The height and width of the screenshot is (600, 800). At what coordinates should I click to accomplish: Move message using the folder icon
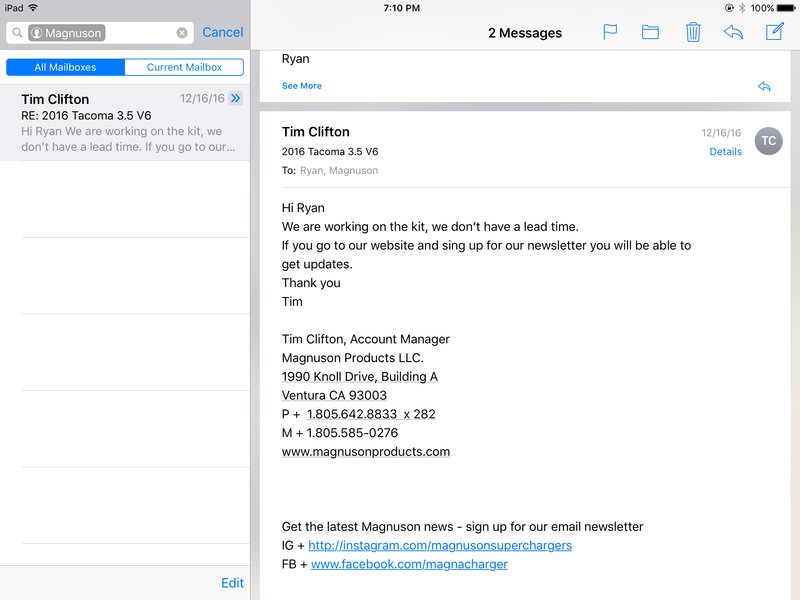pos(650,32)
